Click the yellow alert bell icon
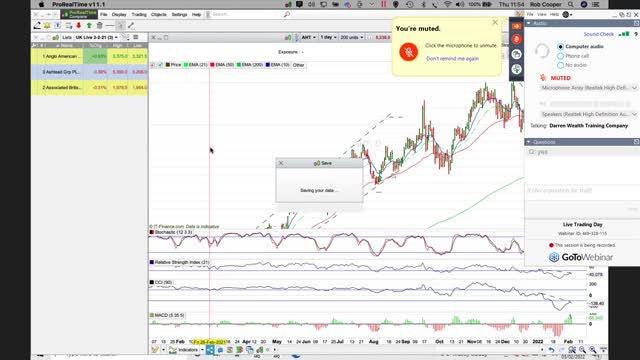Viewport: 640px width, 360px height. [x=47, y=26]
